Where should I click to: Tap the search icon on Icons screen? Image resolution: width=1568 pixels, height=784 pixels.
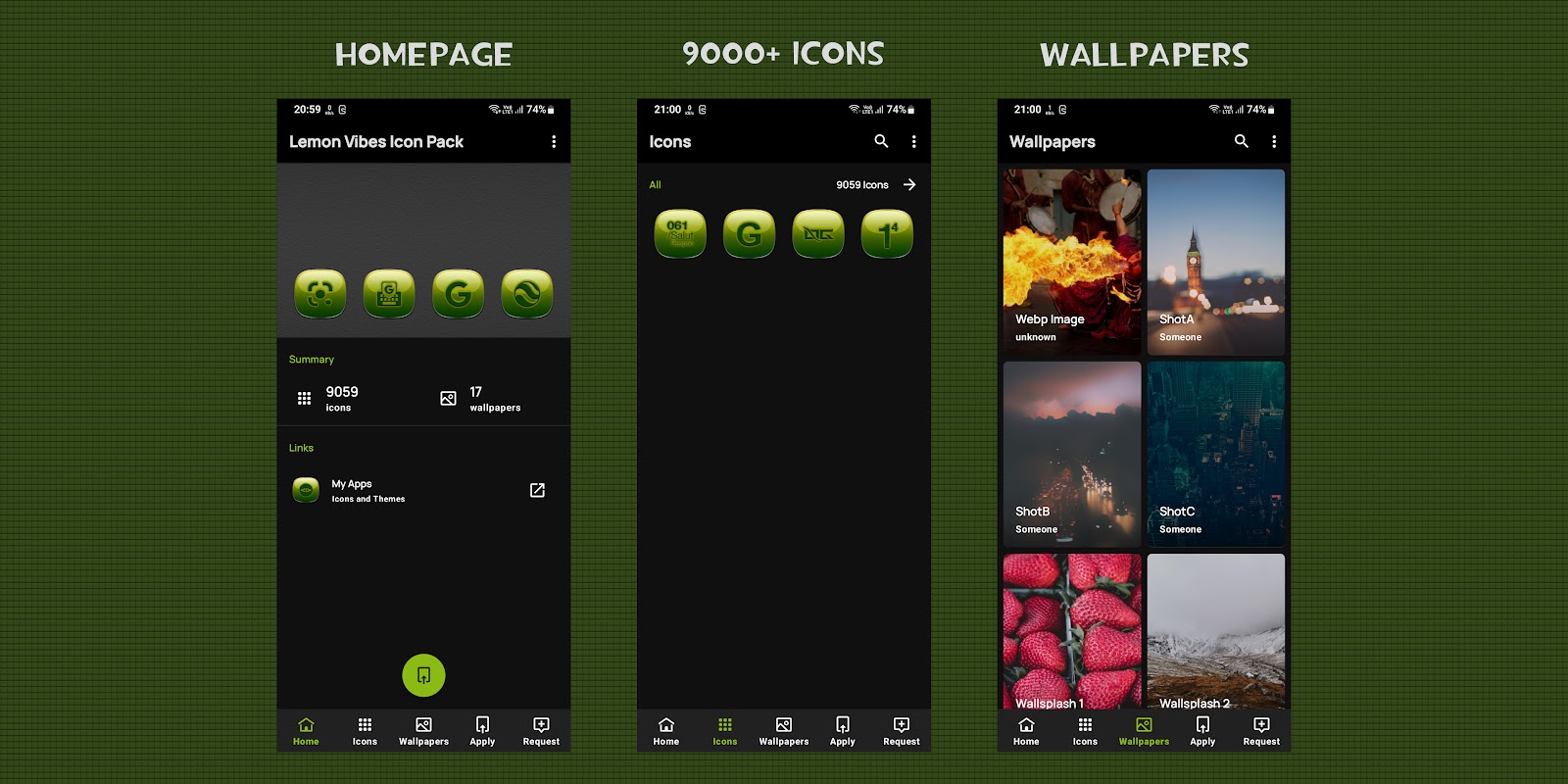tap(881, 141)
